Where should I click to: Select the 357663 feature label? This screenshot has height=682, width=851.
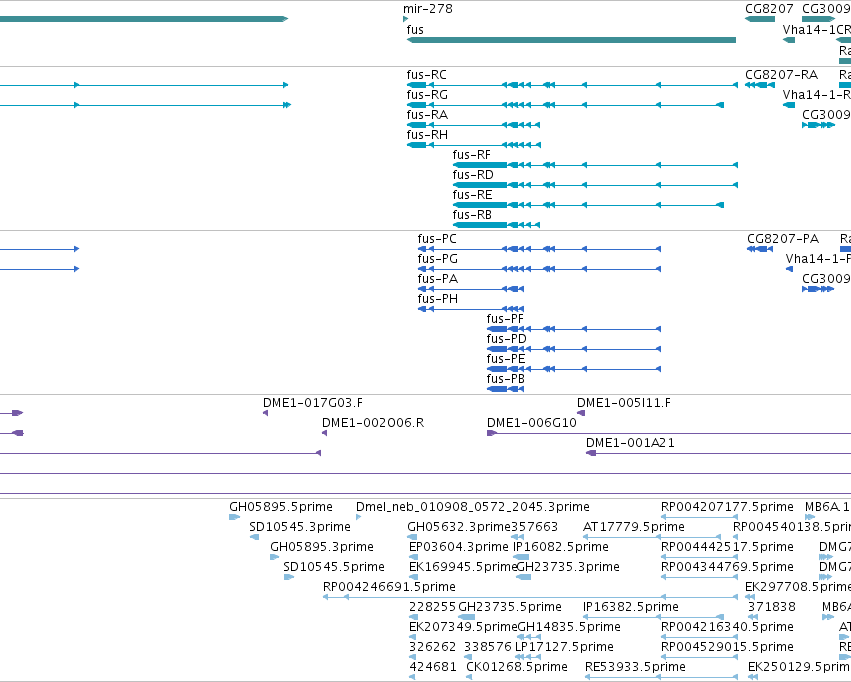535,527
